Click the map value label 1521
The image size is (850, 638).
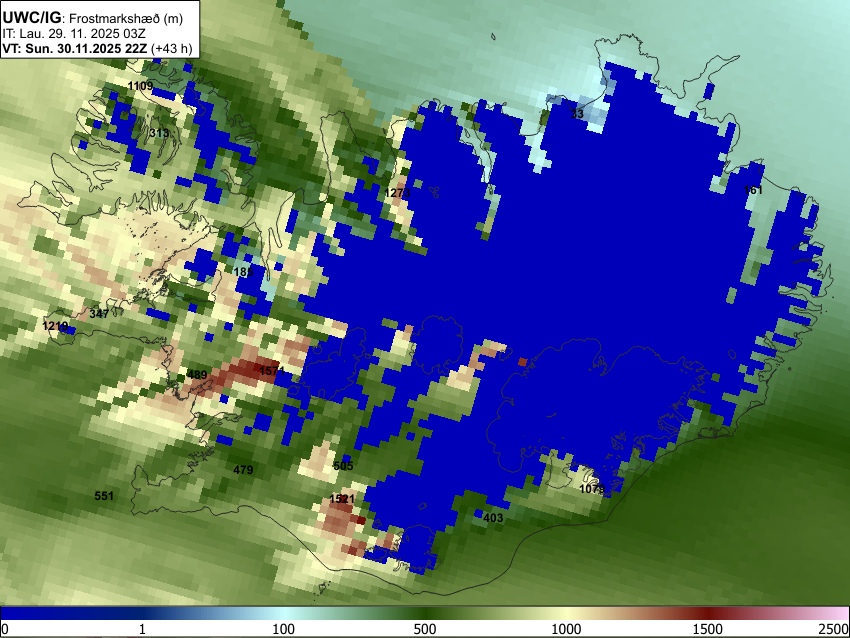tap(342, 499)
